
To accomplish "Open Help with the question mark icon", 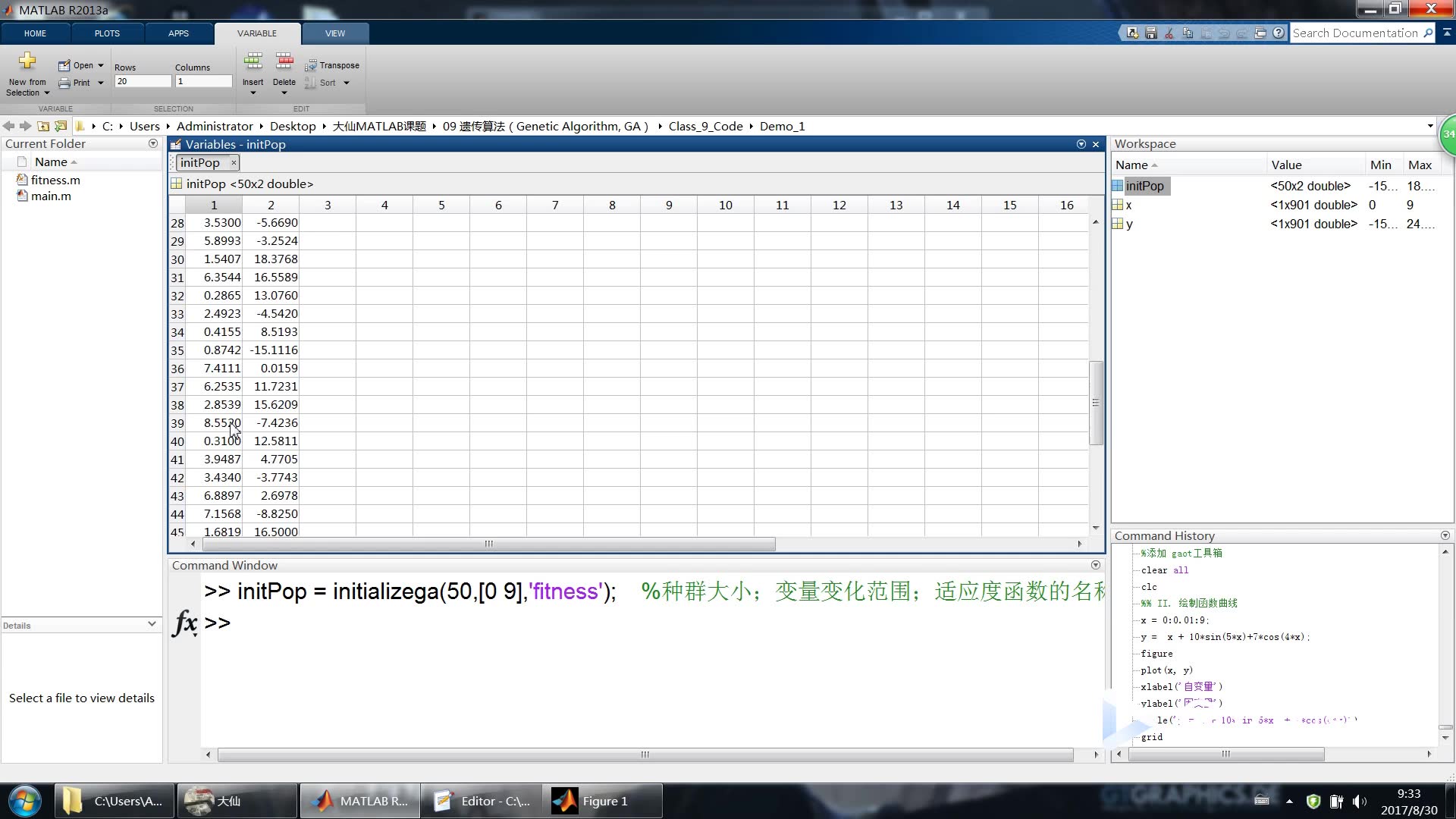I will (1279, 33).
